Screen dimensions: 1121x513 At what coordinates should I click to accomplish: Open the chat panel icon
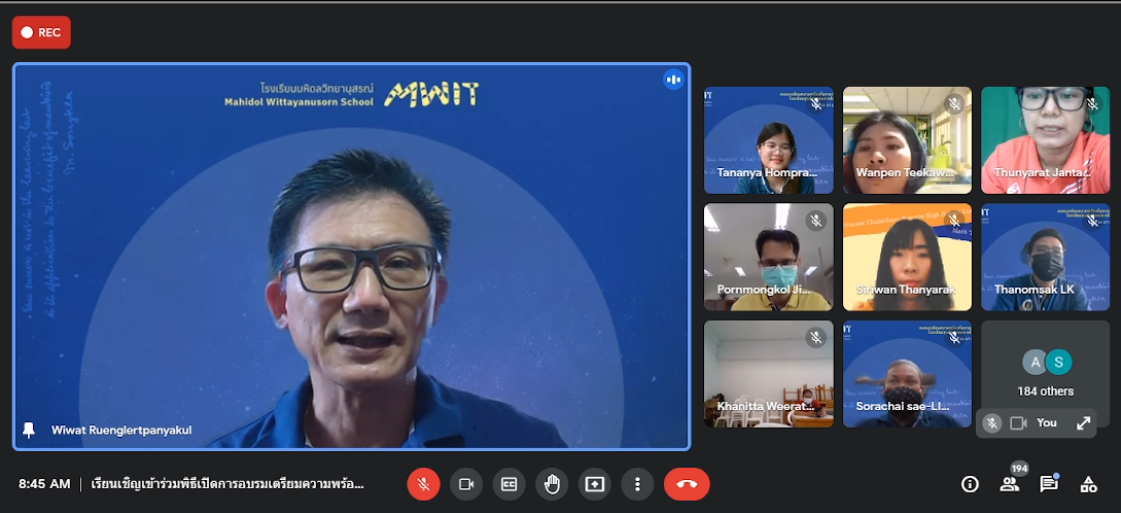click(1048, 484)
